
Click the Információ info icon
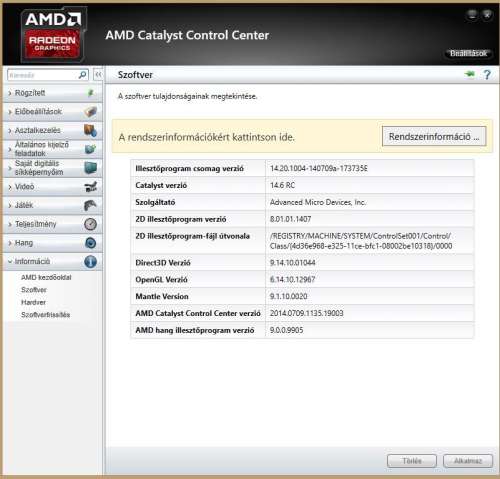coord(90,261)
